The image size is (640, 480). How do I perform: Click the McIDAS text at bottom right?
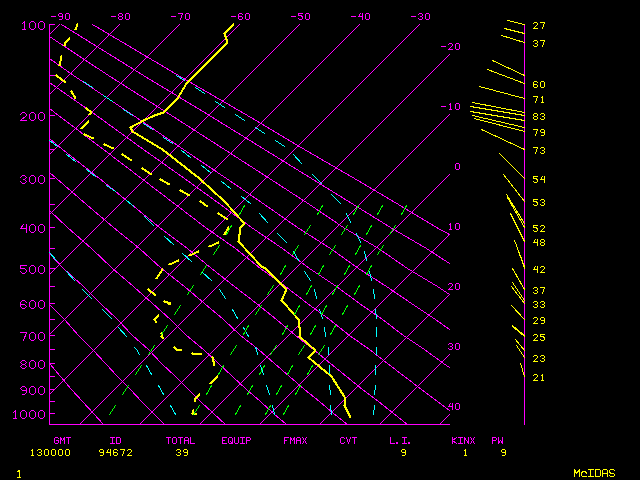pyautogui.click(x=594, y=472)
